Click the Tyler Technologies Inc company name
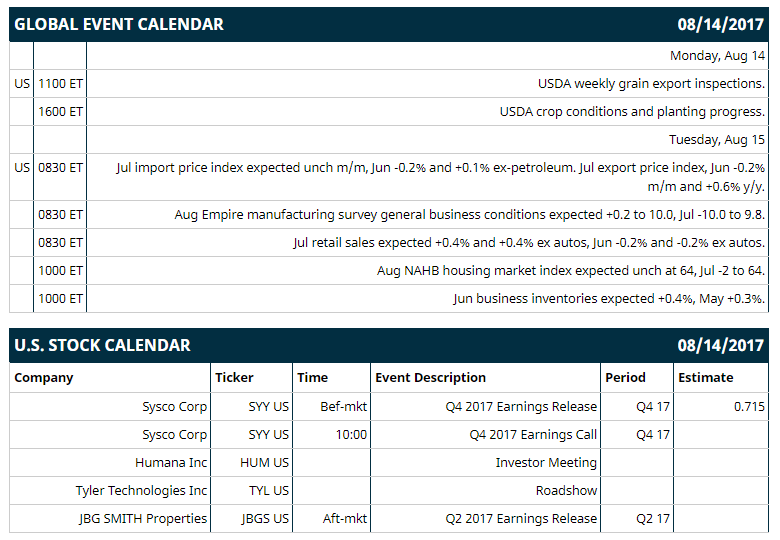 [x=141, y=491]
